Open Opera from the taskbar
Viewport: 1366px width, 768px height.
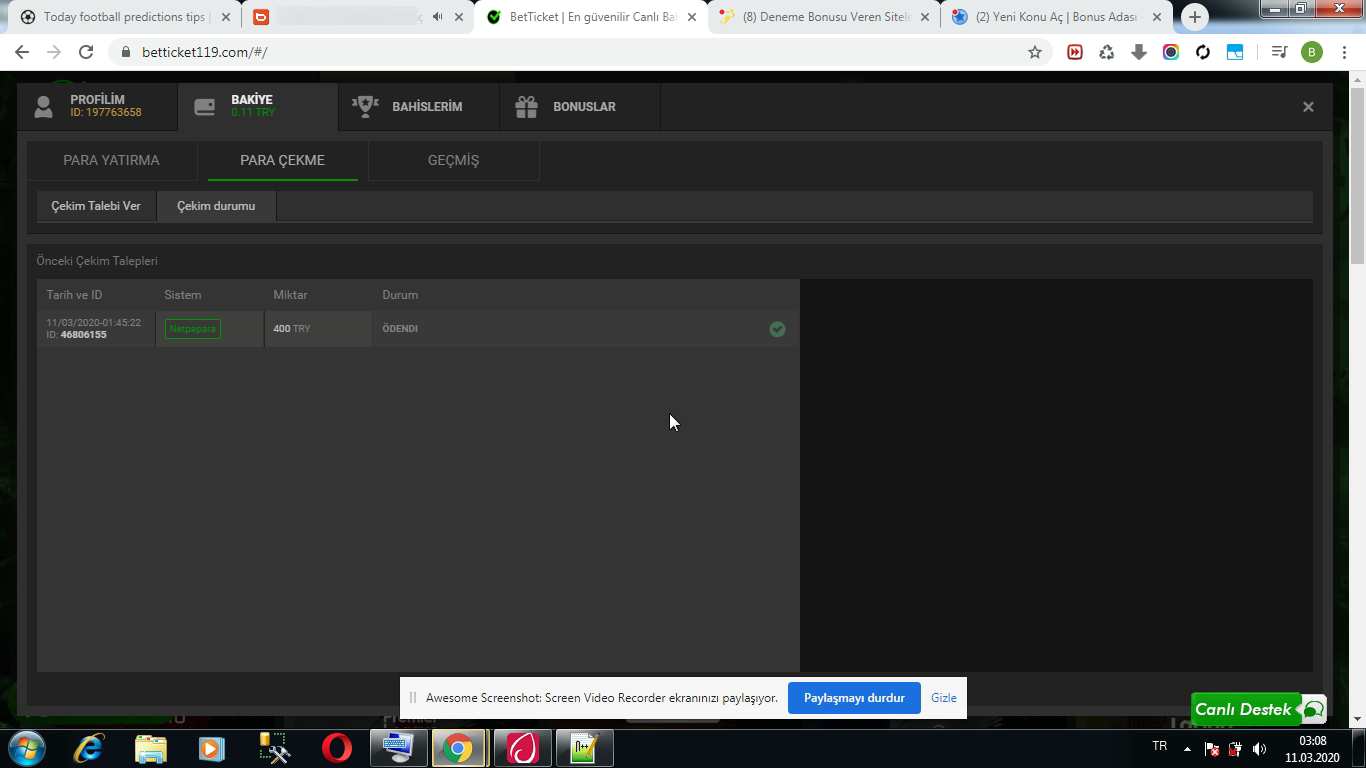point(337,748)
